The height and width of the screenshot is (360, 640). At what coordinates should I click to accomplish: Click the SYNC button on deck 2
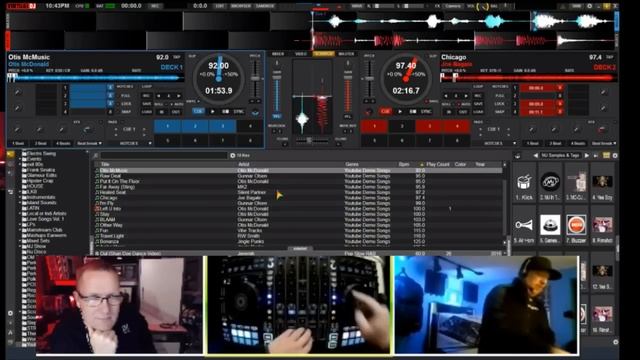(426, 111)
